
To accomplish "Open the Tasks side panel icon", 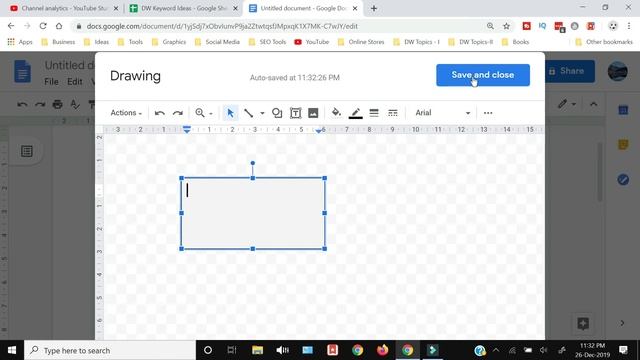I will pyautogui.click(x=623, y=179).
